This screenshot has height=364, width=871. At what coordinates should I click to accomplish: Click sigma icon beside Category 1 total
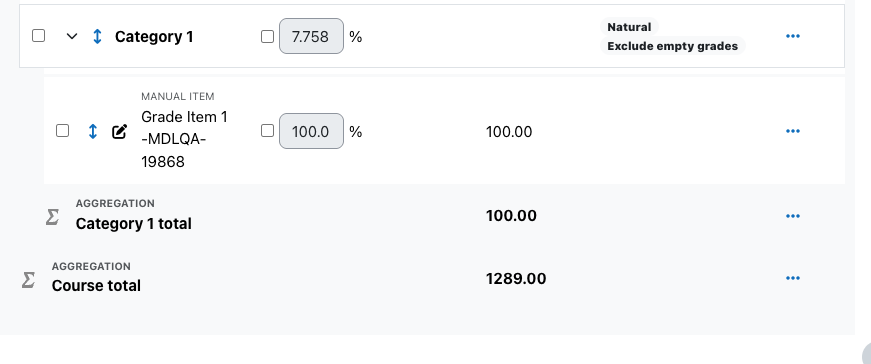point(52,217)
